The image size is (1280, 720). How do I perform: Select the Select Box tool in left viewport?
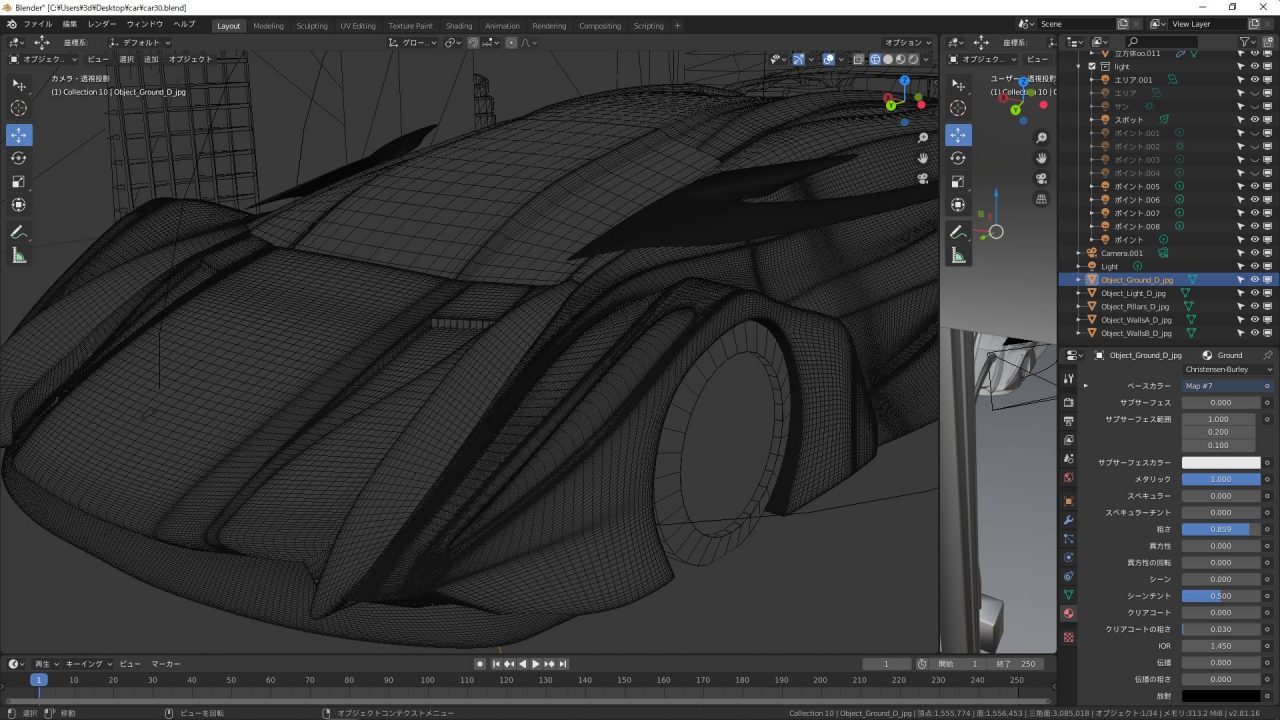19,85
